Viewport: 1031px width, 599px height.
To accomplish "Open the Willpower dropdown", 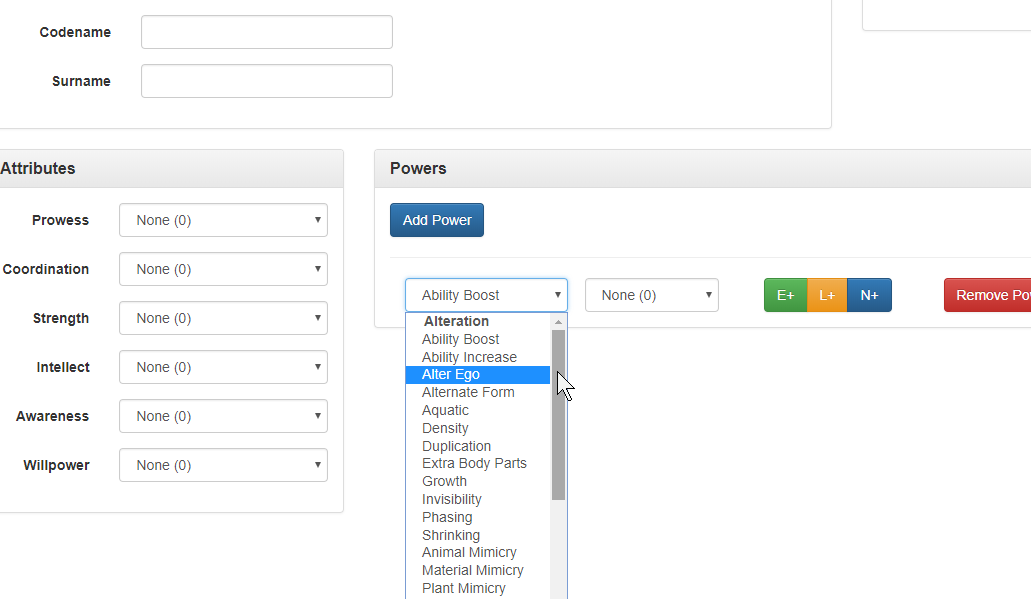I will 223,465.
